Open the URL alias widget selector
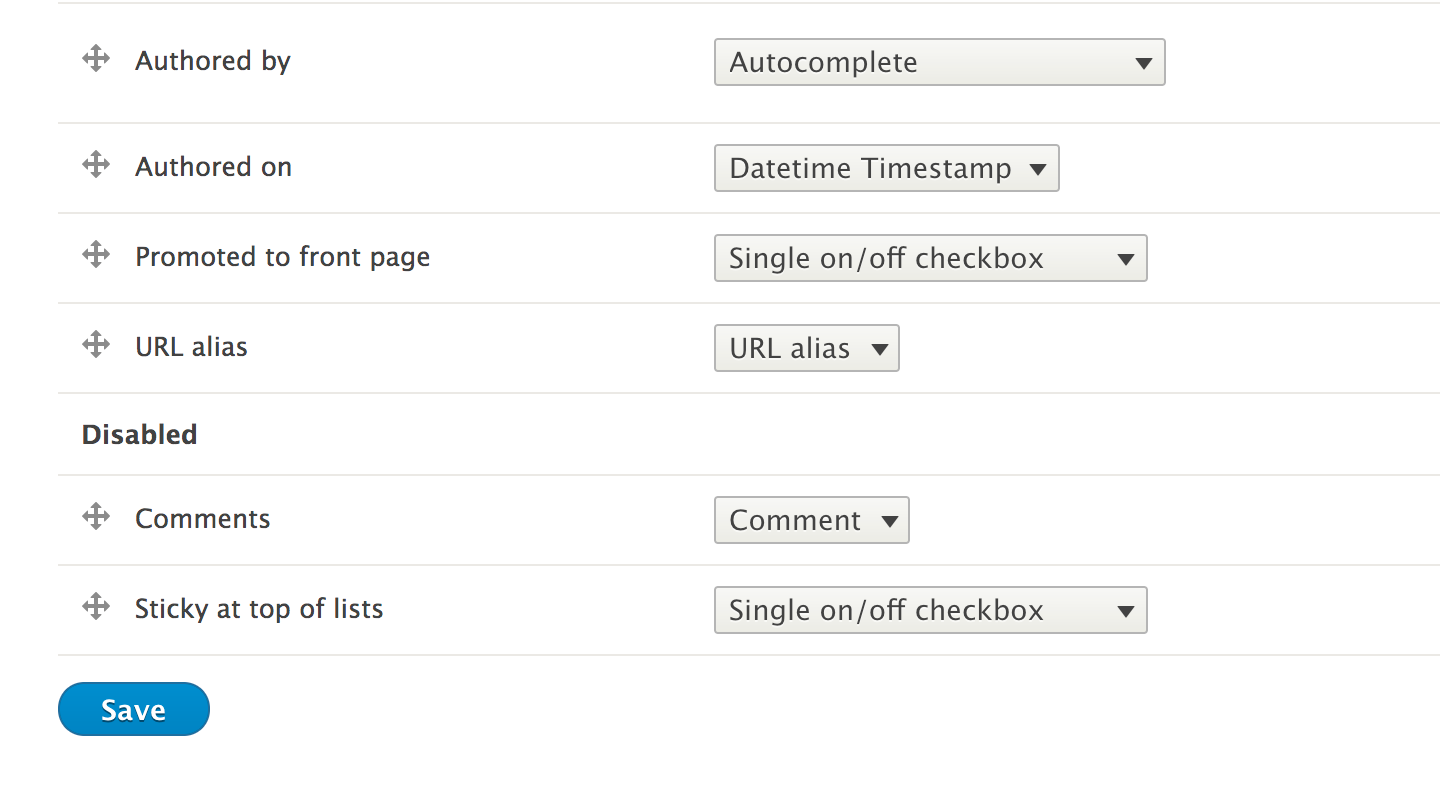The image size is (1440, 794). pyautogui.click(x=806, y=348)
